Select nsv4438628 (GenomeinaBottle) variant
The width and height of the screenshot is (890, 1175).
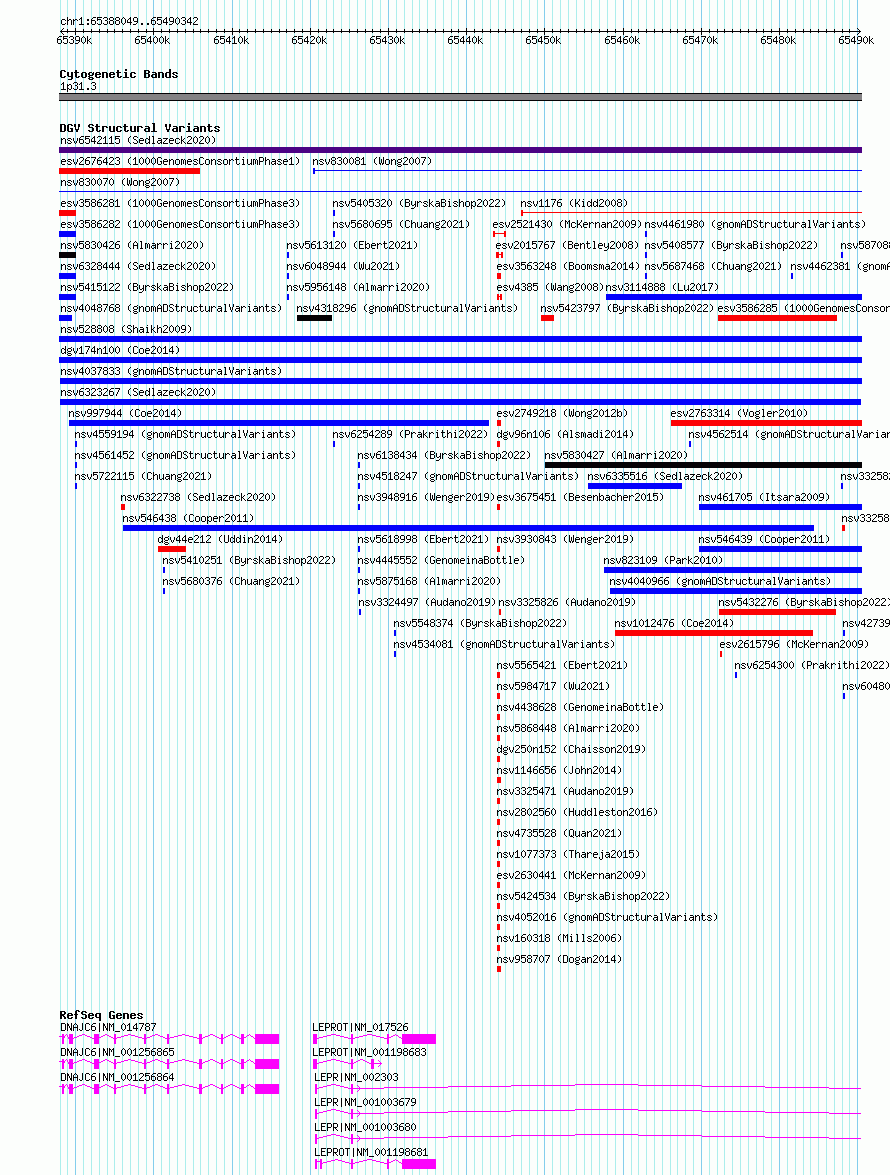coord(580,707)
